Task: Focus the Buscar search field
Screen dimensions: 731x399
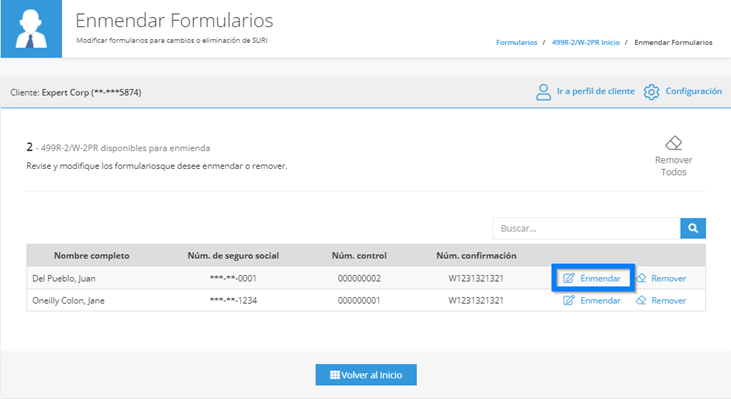Action: pyautogui.click(x=586, y=228)
